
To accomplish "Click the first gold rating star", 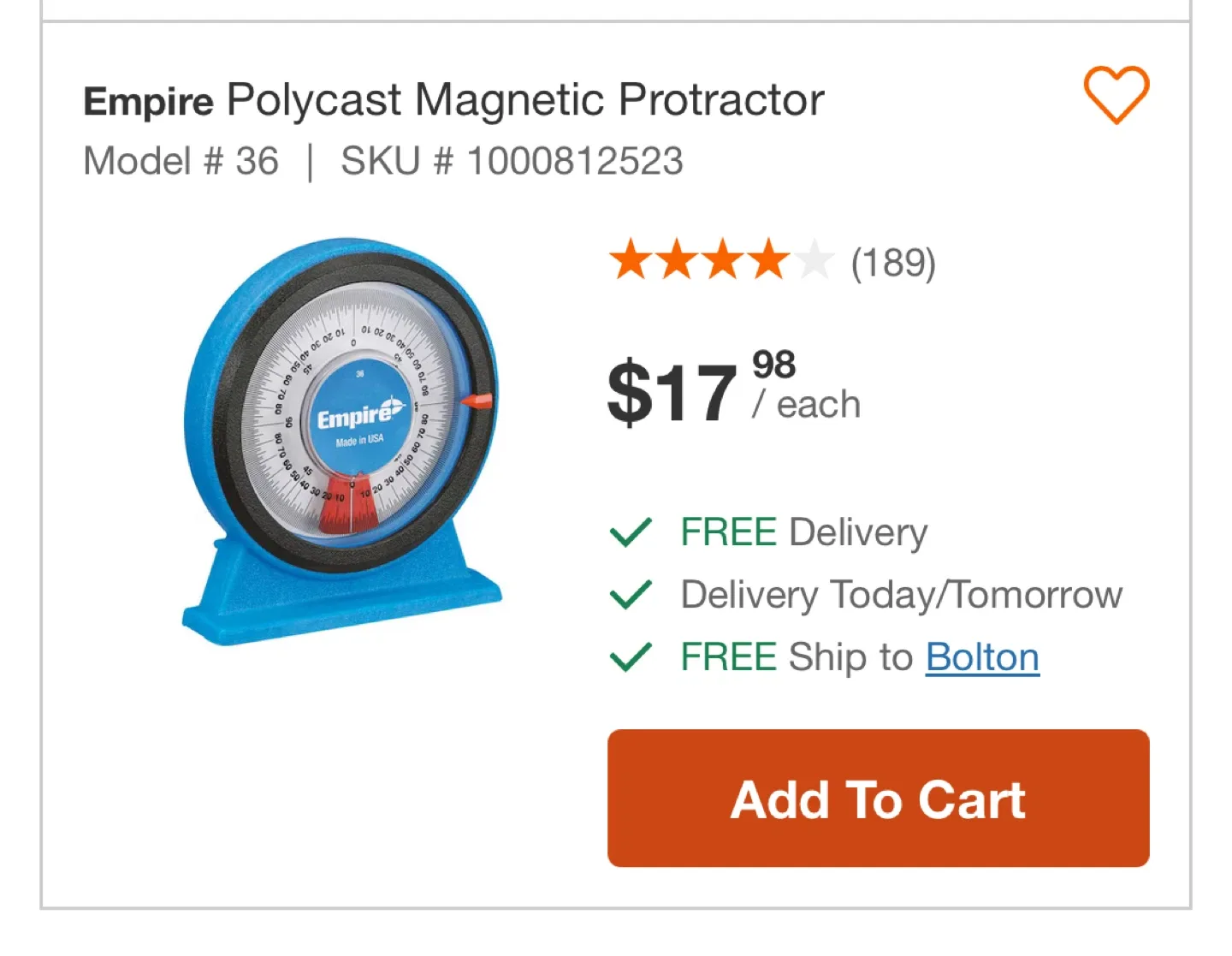I will coord(631,262).
